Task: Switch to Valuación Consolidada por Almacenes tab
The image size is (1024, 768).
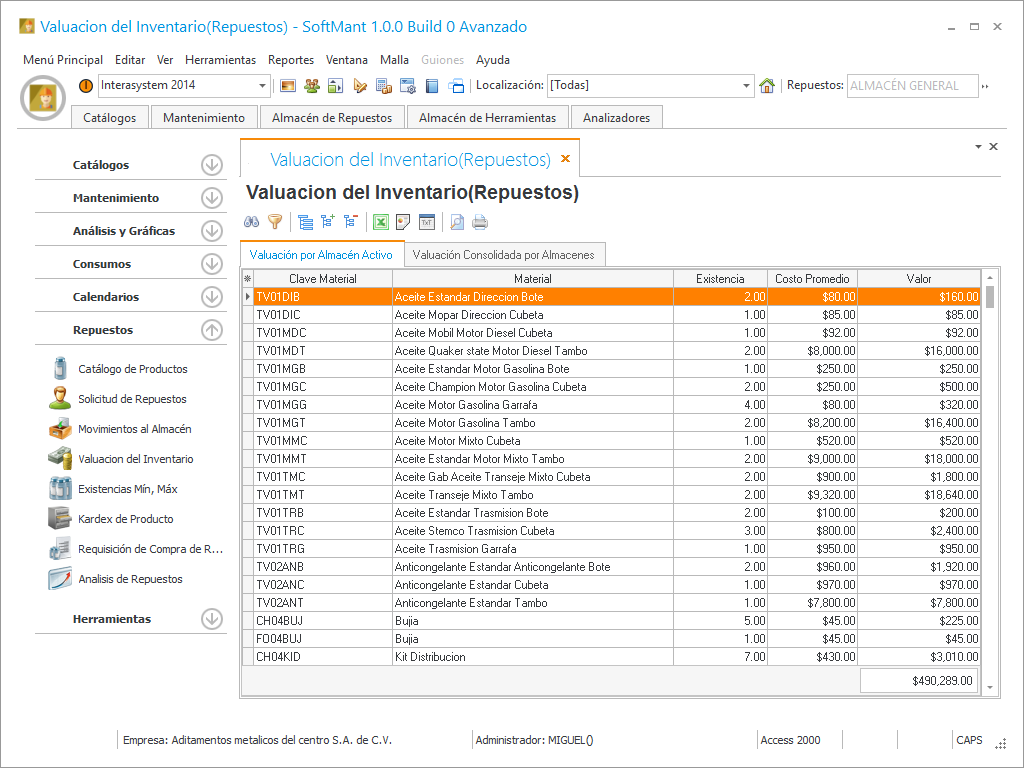Action: 503,255
